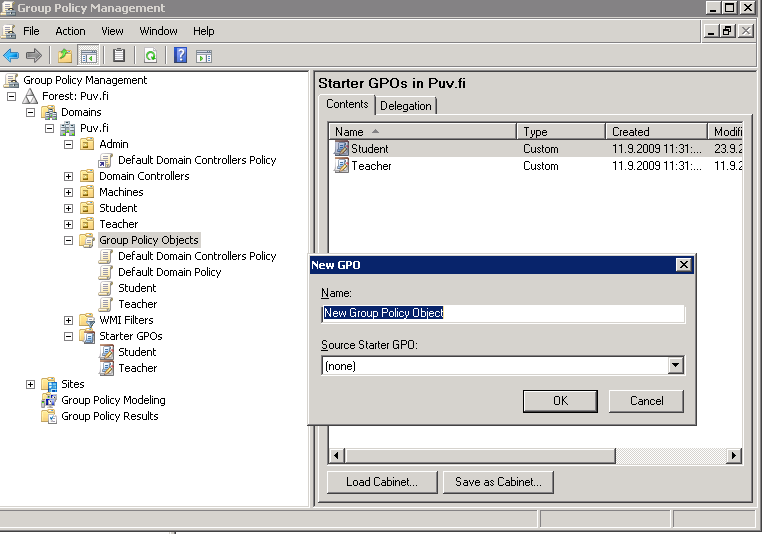Click the MMC system icon left of File
Viewport: 763px width, 534px height.
click(x=9, y=31)
